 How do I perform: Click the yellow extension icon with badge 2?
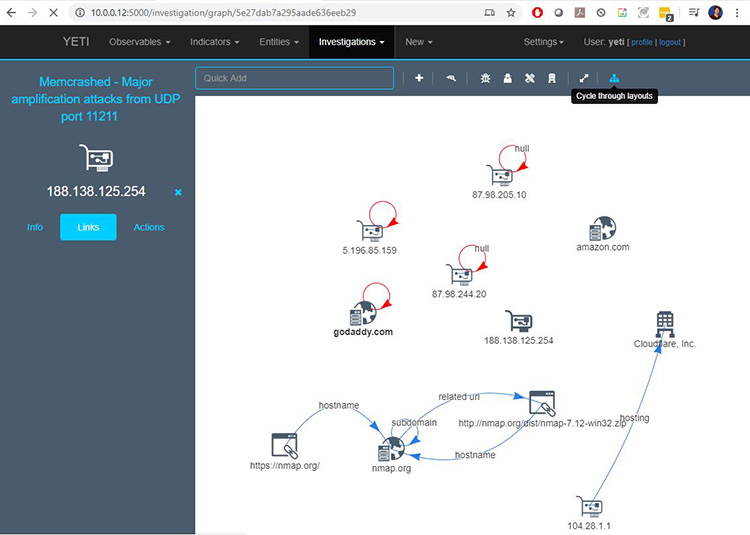point(665,13)
